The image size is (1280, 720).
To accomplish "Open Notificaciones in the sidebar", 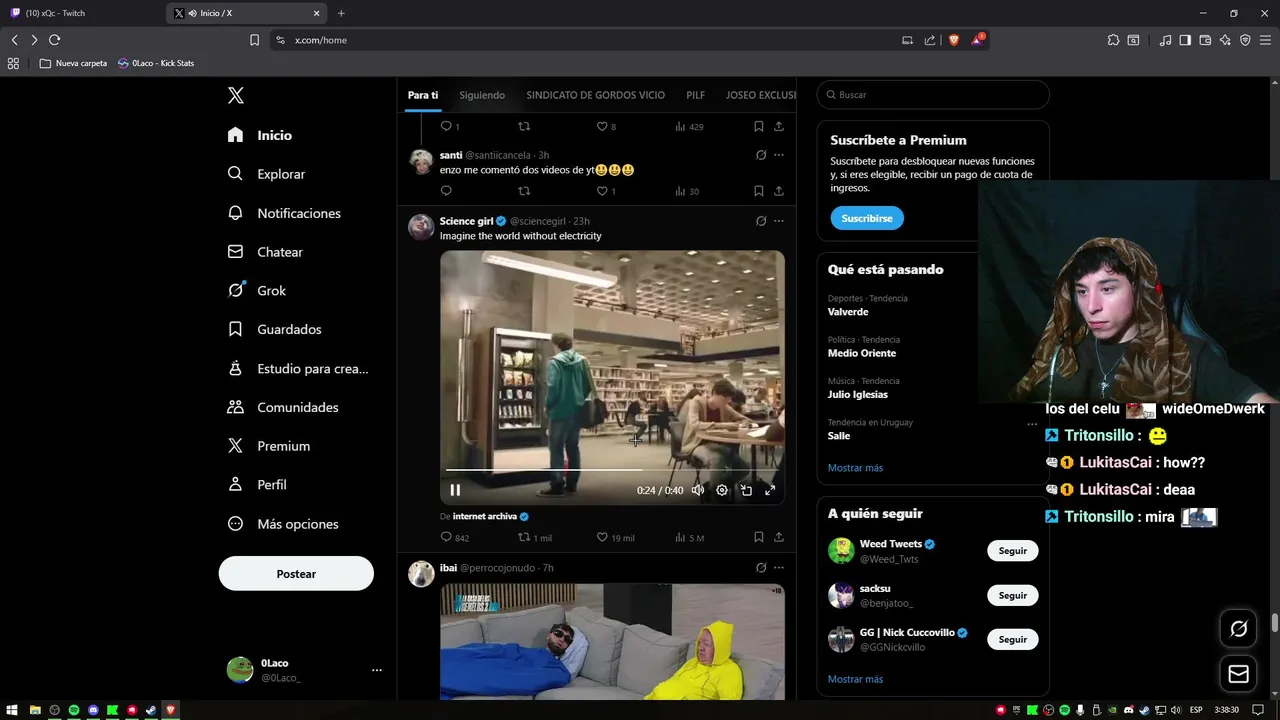I will 284,213.
